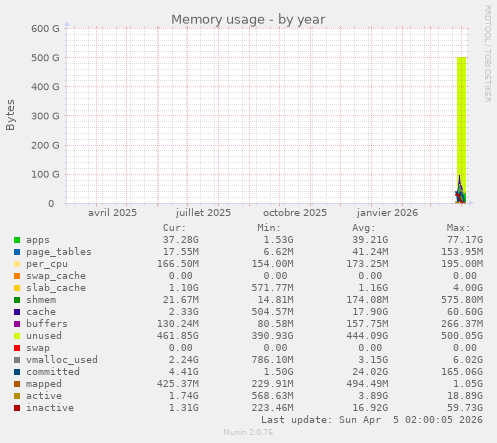Click the 'apps' legend label

click(38, 240)
